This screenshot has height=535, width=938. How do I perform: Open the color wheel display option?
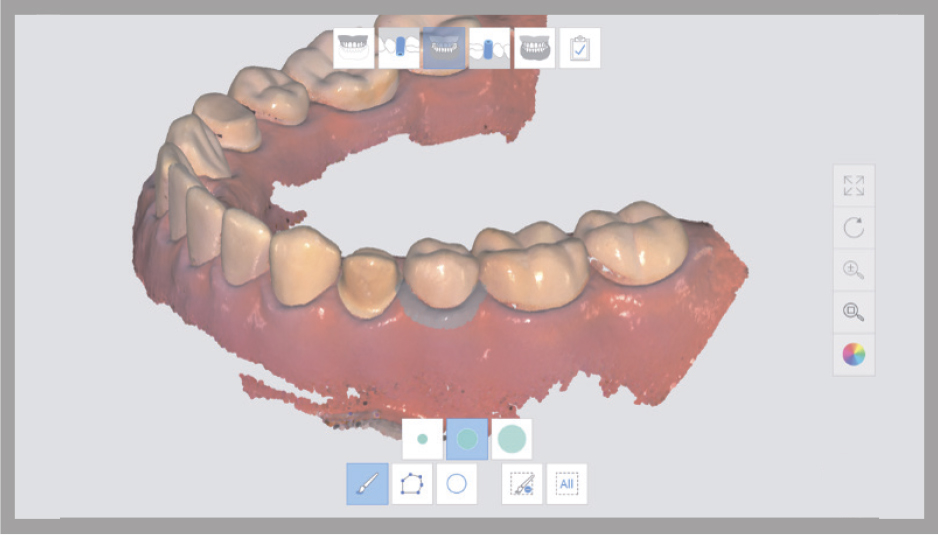(853, 354)
